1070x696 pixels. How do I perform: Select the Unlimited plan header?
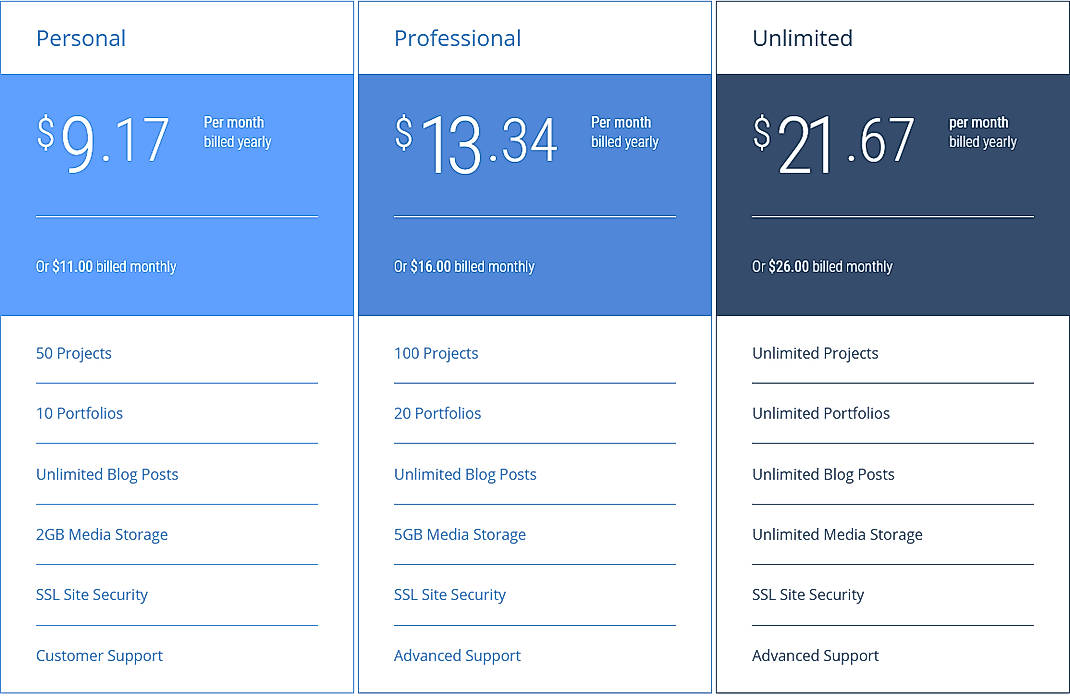click(802, 38)
